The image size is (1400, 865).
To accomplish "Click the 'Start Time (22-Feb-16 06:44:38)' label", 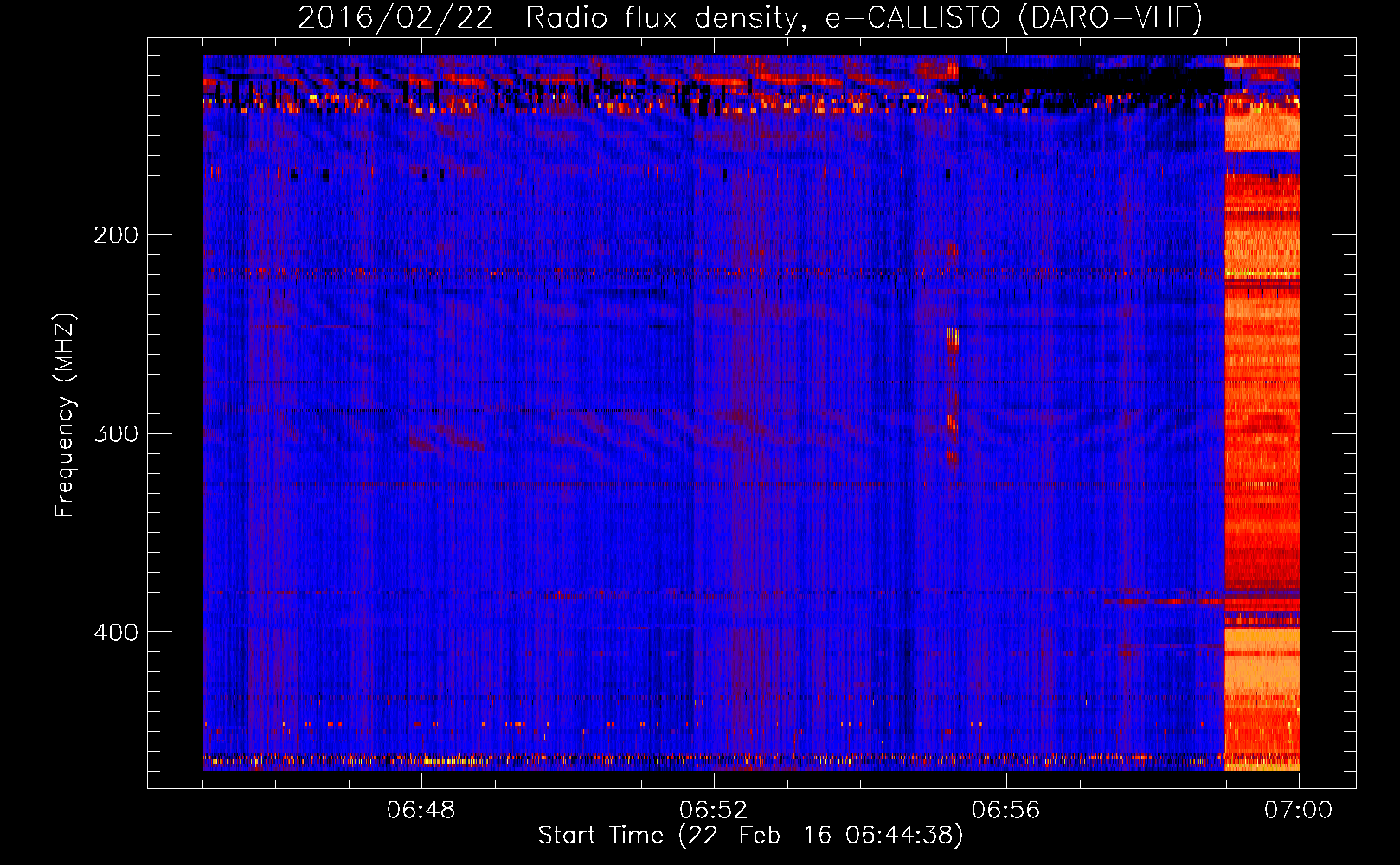I will point(750,836).
